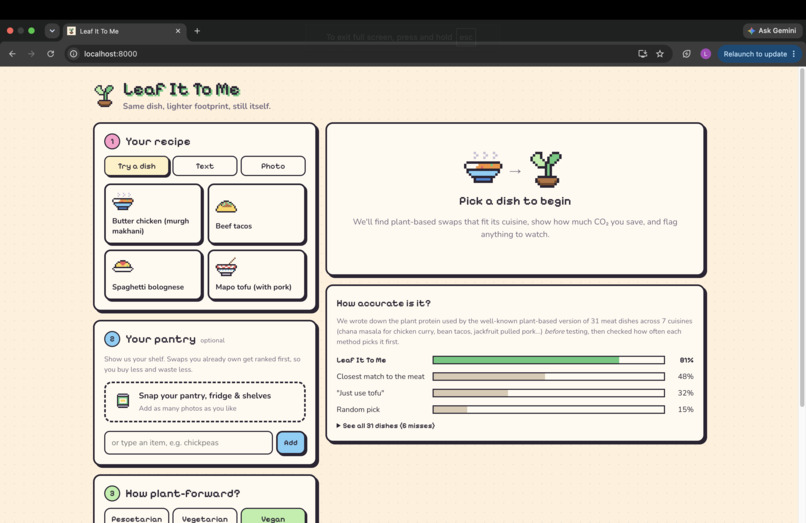Click the pantry jar icon

coord(123,401)
